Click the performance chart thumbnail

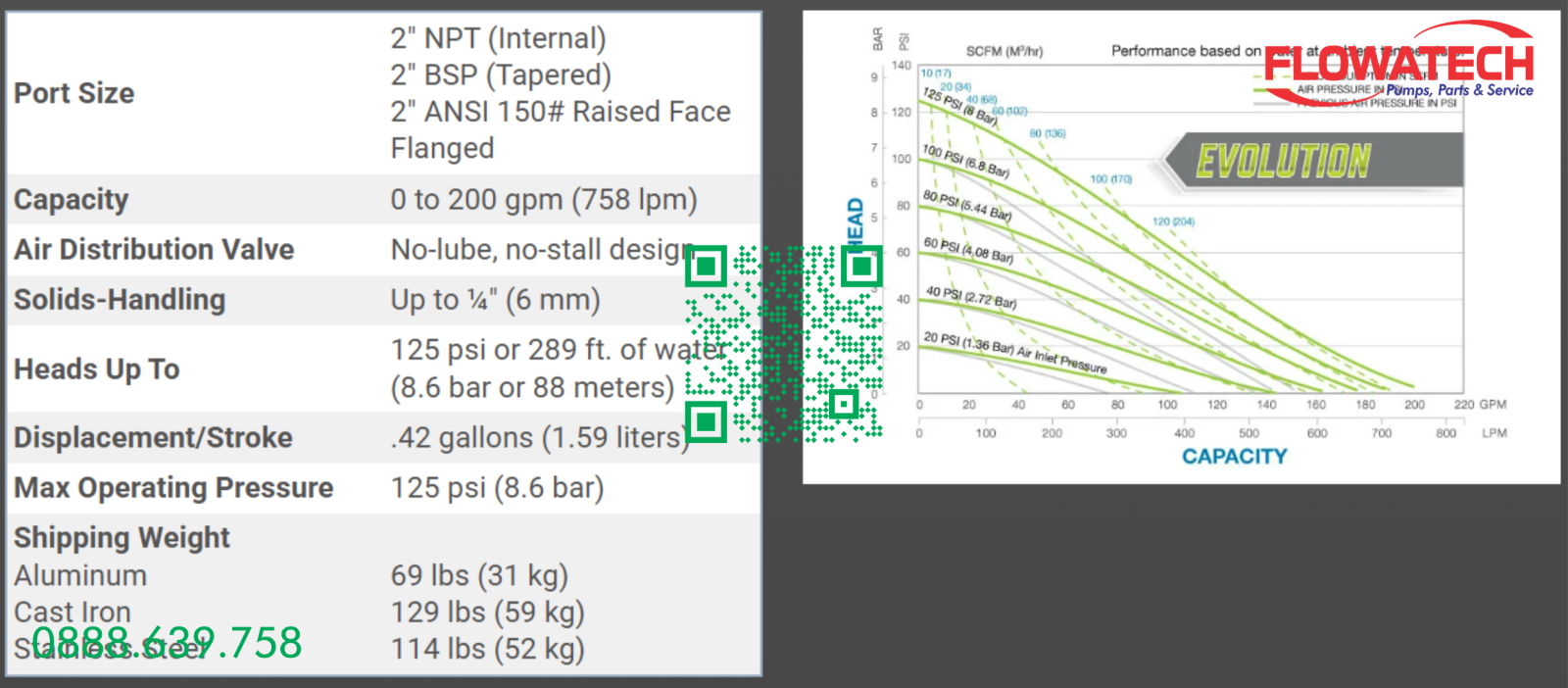[x=1181, y=247]
